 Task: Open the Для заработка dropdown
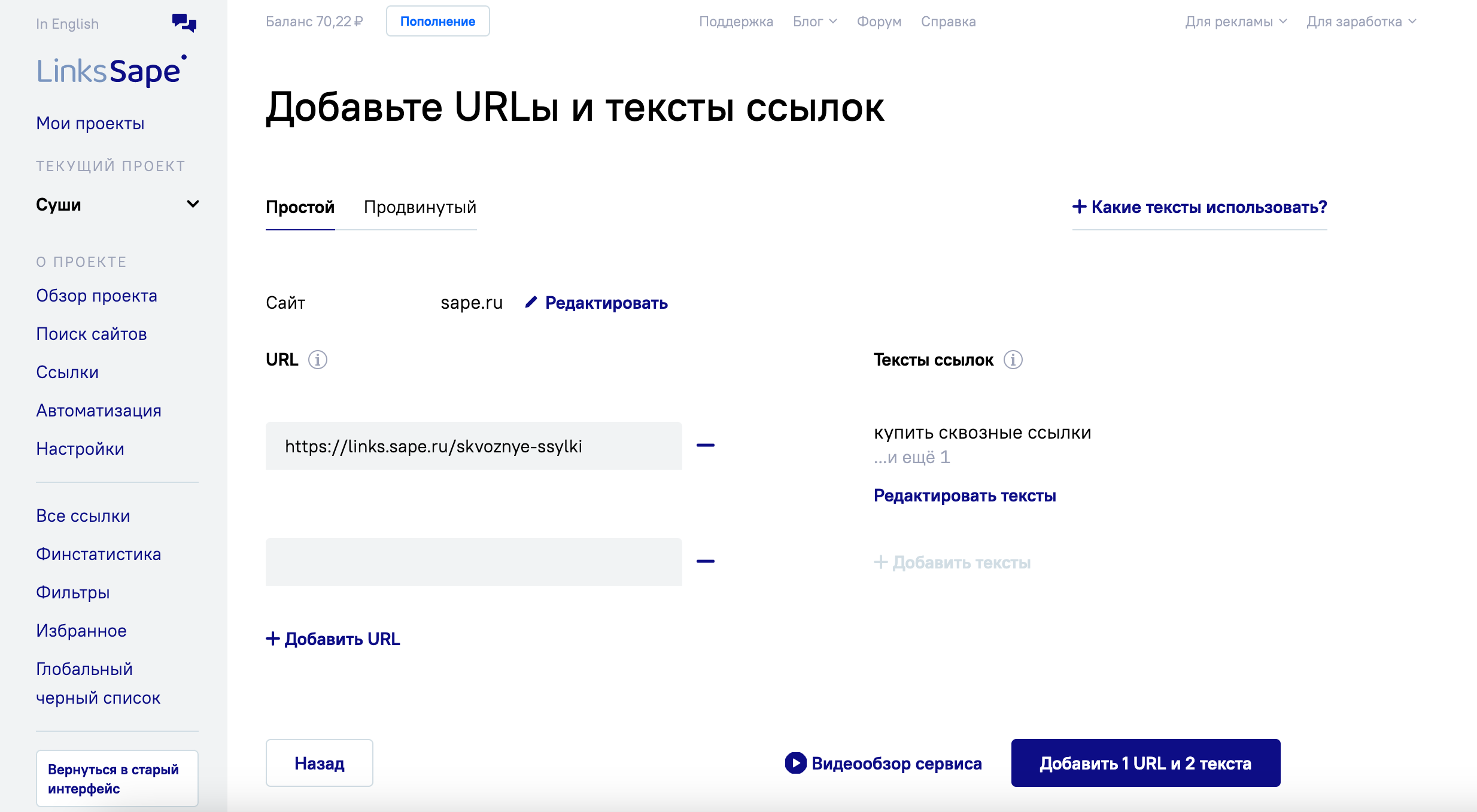point(1361,22)
